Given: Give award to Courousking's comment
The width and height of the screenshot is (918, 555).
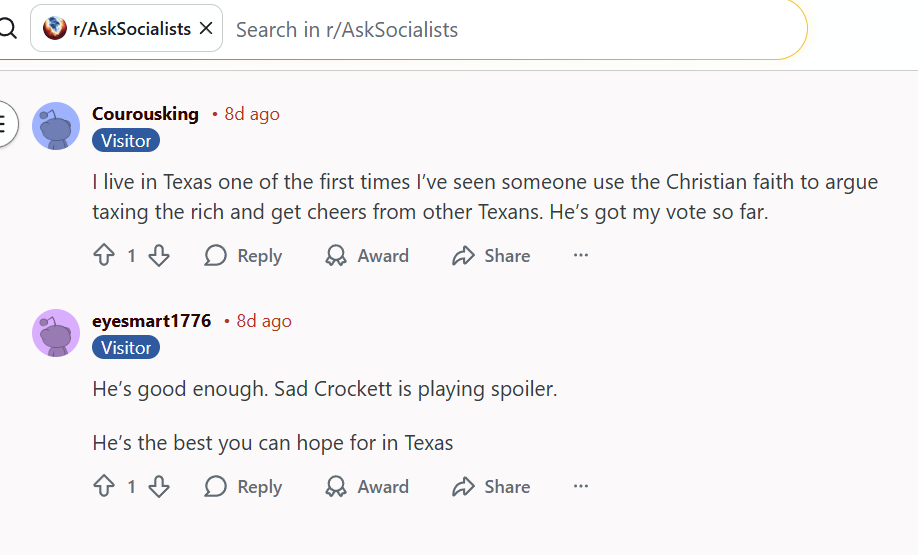Looking at the screenshot, I should click(367, 256).
